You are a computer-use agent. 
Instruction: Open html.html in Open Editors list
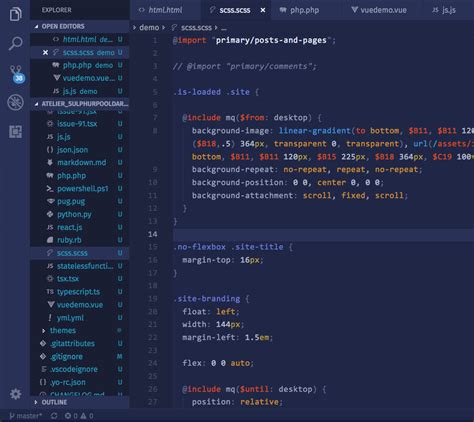(x=80, y=39)
